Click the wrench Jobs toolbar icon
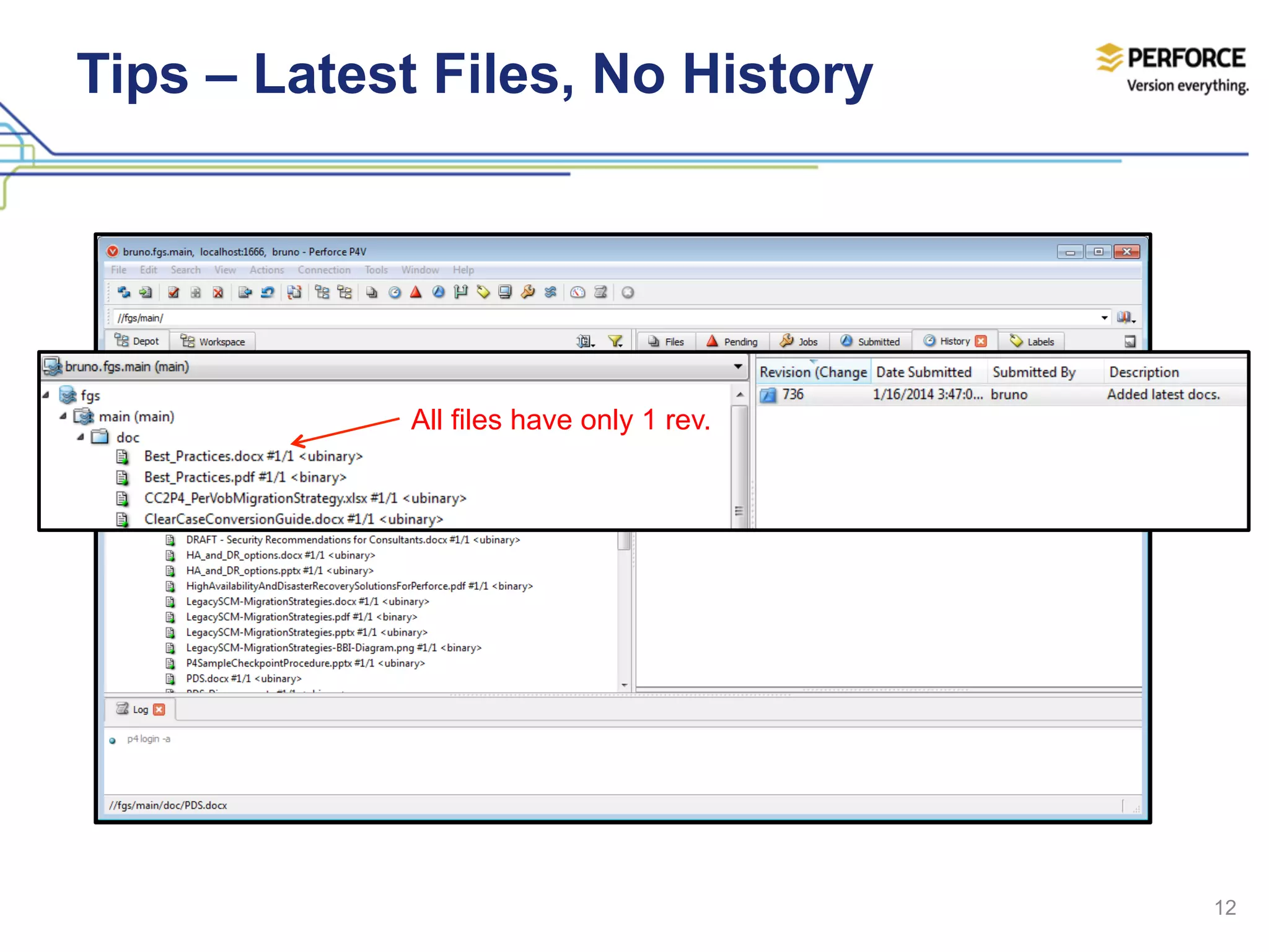 pyautogui.click(x=528, y=292)
